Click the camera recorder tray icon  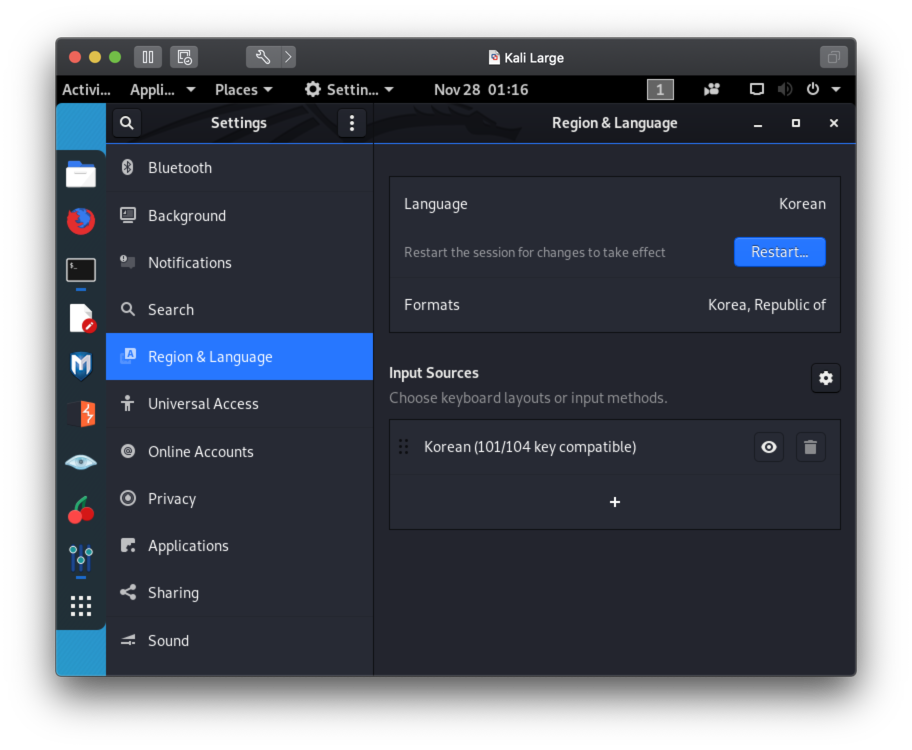coord(711,89)
